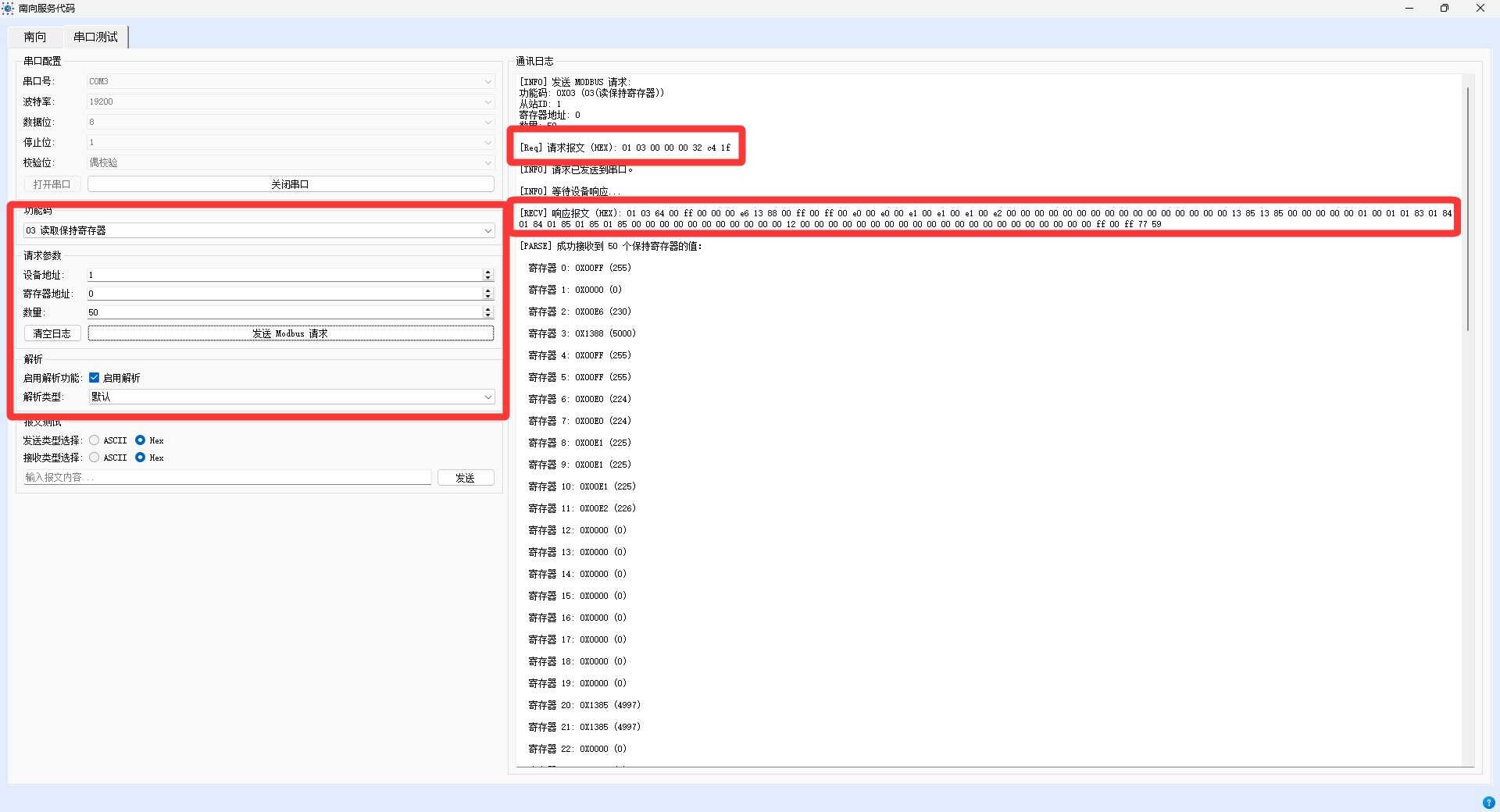Select ASCII for 发送类型选择

coord(95,440)
